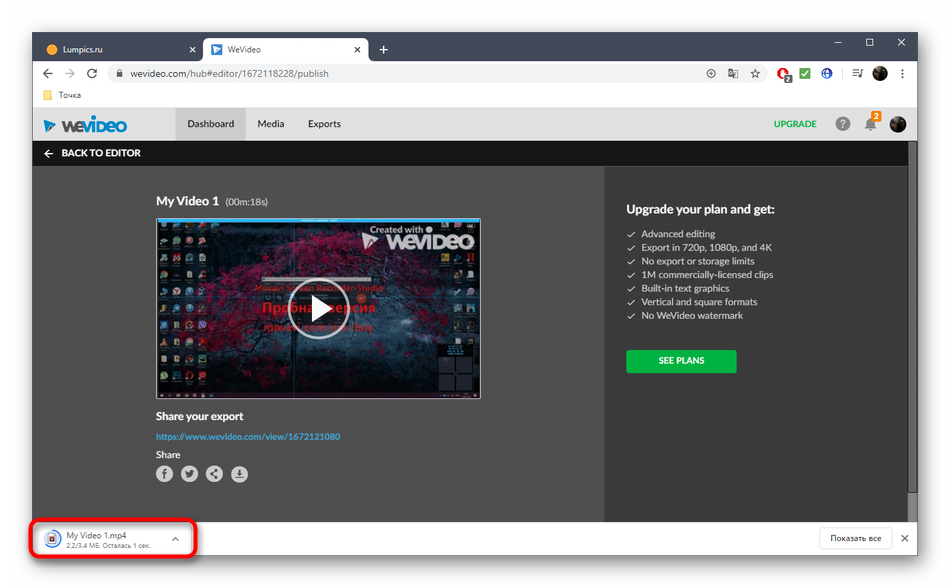
Task: Open the media control playlist icon
Action: point(857,73)
